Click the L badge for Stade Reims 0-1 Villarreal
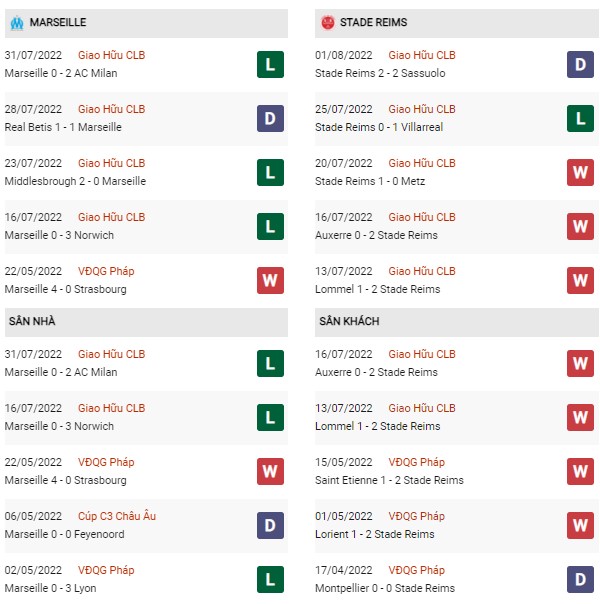 click(x=580, y=118)
